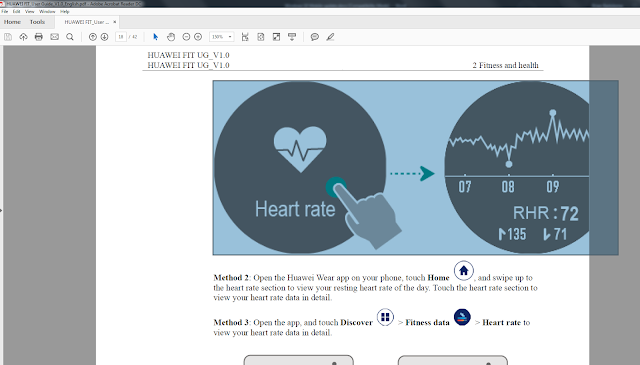Screen dimensions: 640x365
Task: Click the Home house icon in Method 2
Action: coord(464,271)
